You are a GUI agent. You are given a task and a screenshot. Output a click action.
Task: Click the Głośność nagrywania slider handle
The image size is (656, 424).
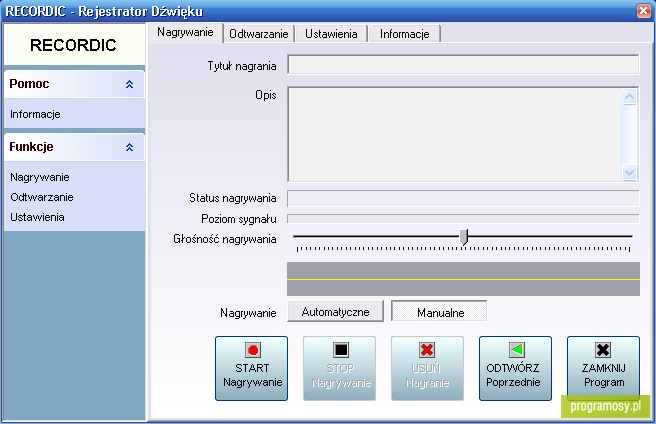464,237
